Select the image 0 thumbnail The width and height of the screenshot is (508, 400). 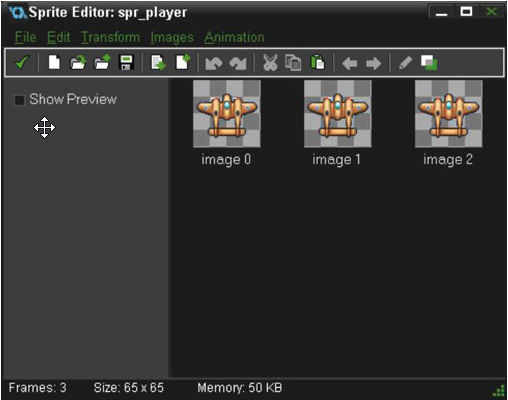coord(227,114)
